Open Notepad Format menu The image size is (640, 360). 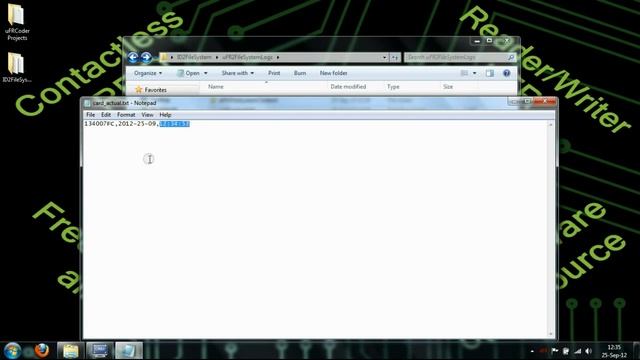tap(126, 115)
